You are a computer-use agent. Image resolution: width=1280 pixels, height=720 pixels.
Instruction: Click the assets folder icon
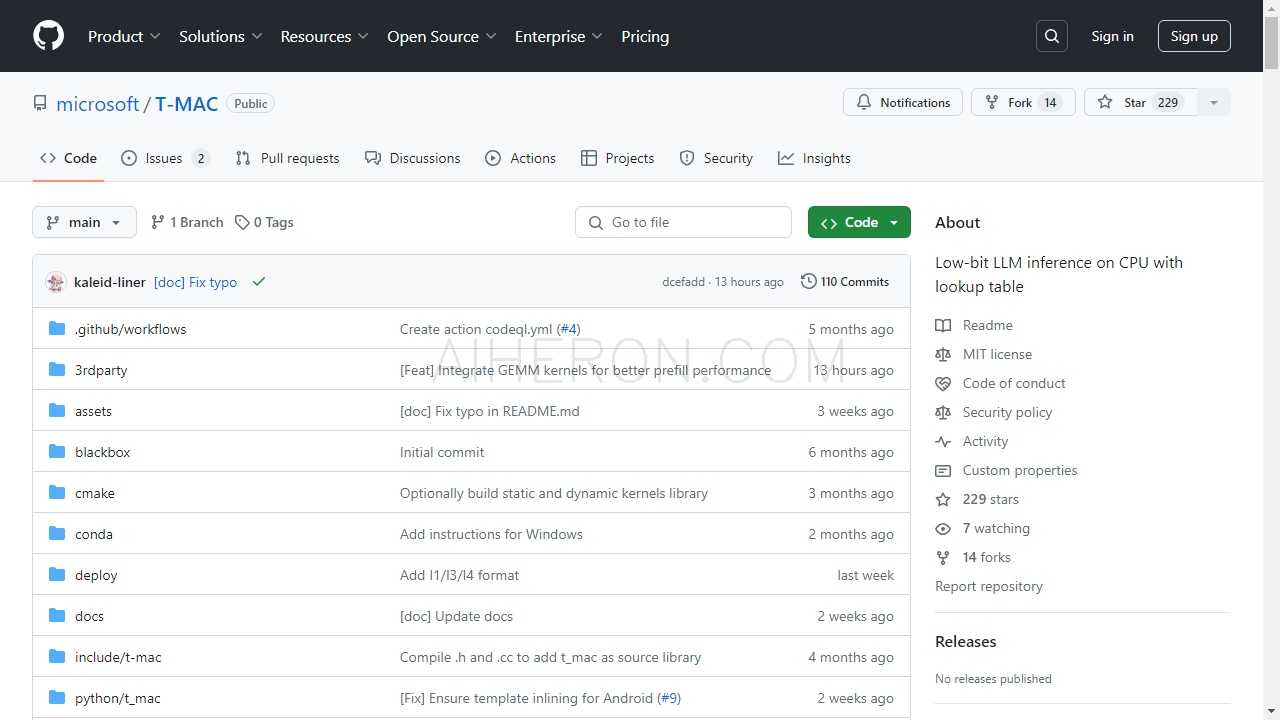[57, 411]
